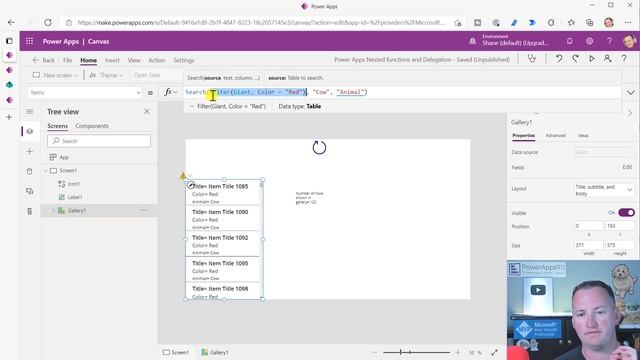Open the Home tab
Screen dimensions: 640x360
pyautogui.click(x=88, y=60)
